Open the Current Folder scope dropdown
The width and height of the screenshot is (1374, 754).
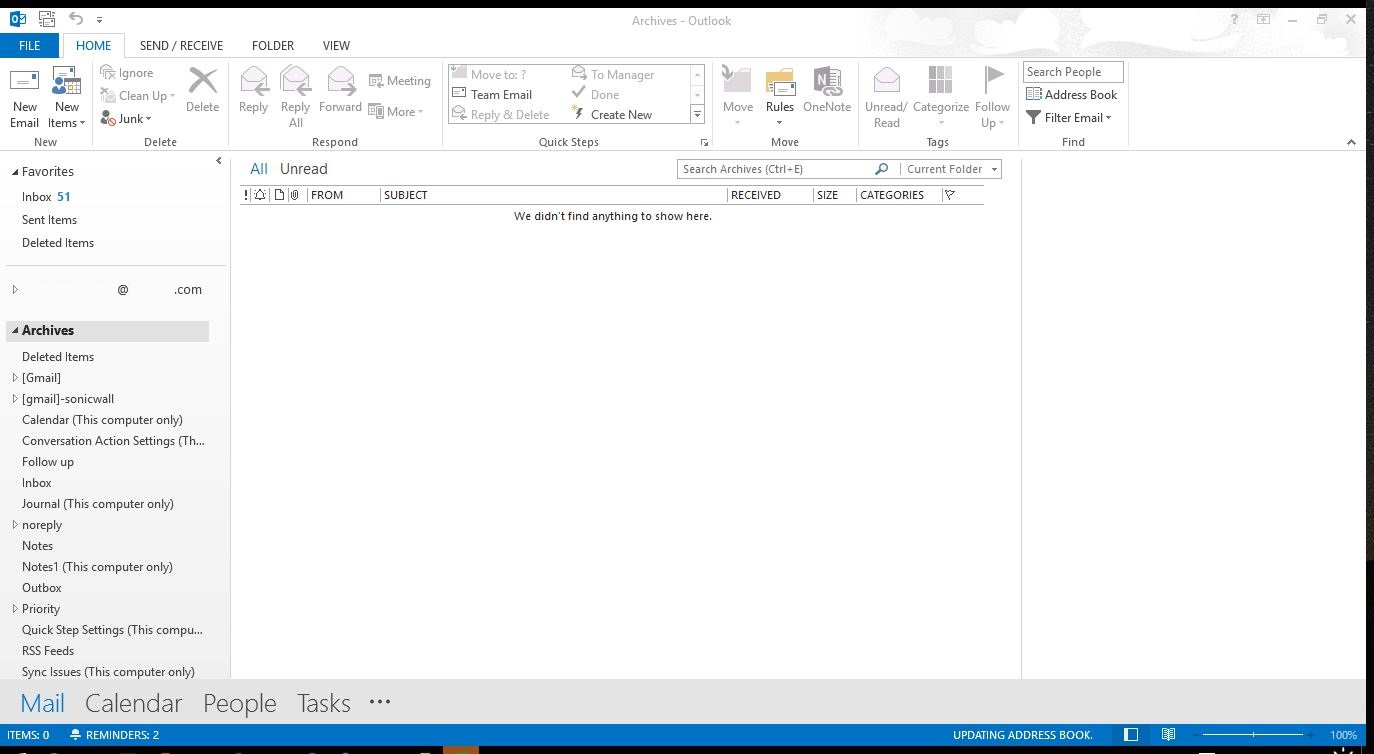pyautogui.click(x=951, y=169)
